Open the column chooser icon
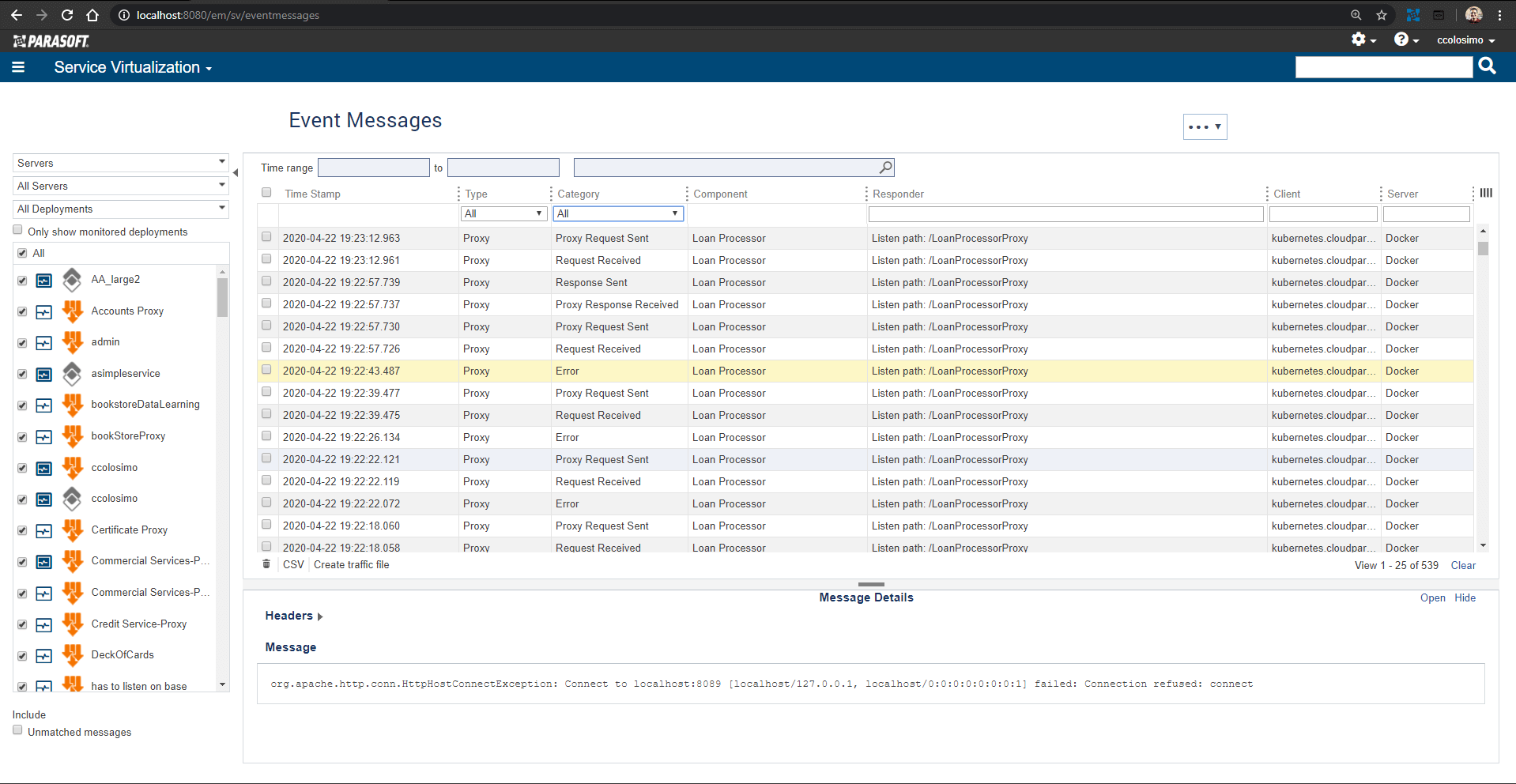 (x=1486, y=193)
